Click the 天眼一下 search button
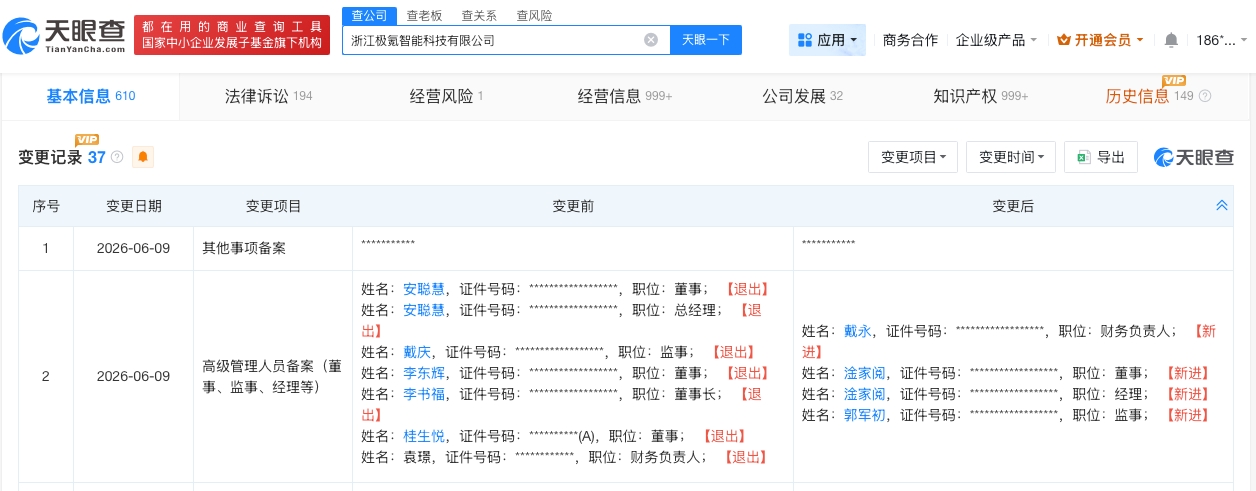Image resolution: width=1256 pixels, height=491 pixels. (706, 40)
